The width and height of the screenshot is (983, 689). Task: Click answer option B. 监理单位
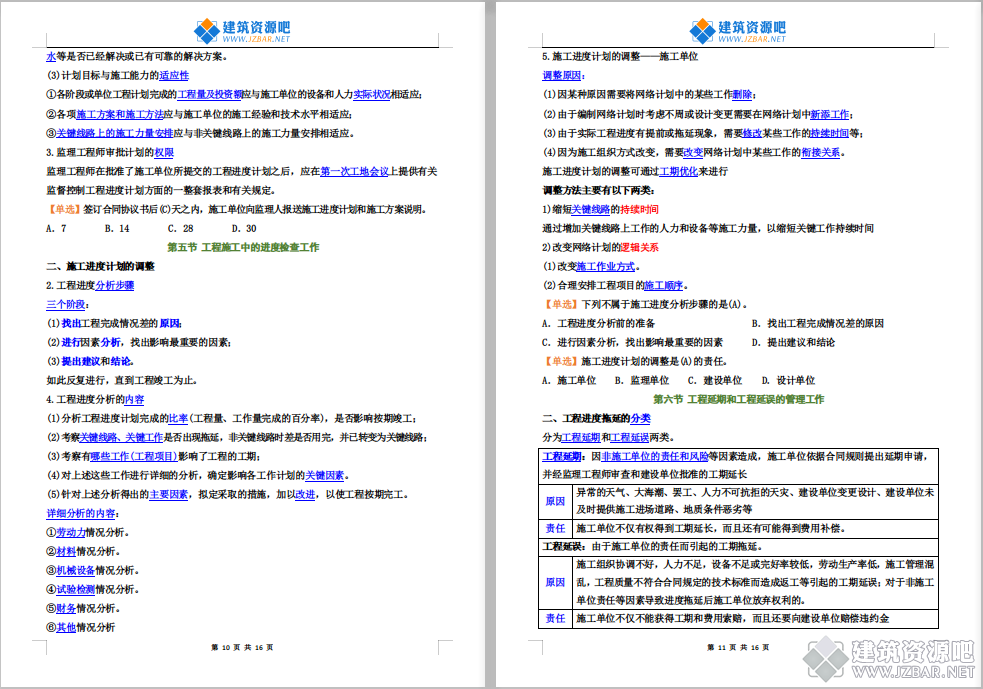(x=642, y=381)
